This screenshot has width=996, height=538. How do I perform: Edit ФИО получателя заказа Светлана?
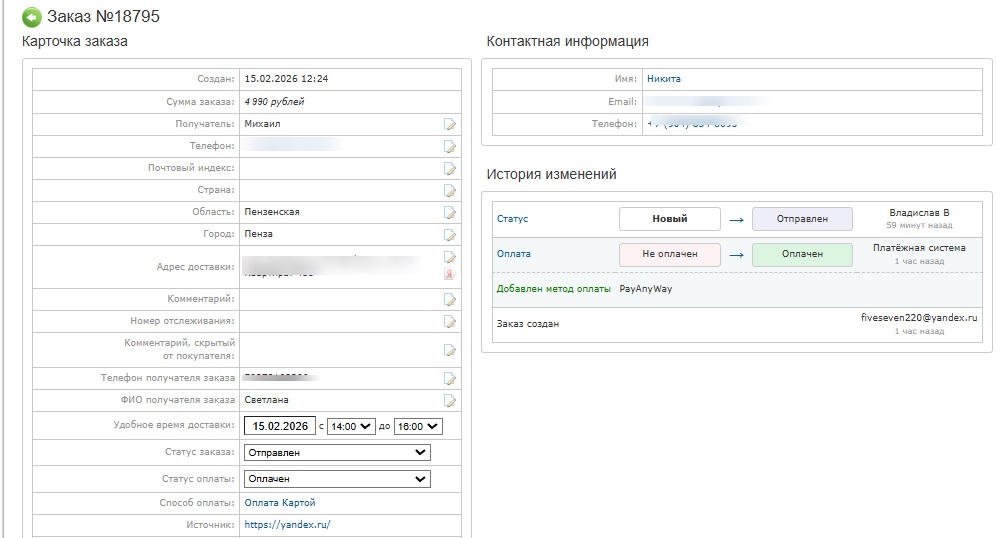point(450,401)
